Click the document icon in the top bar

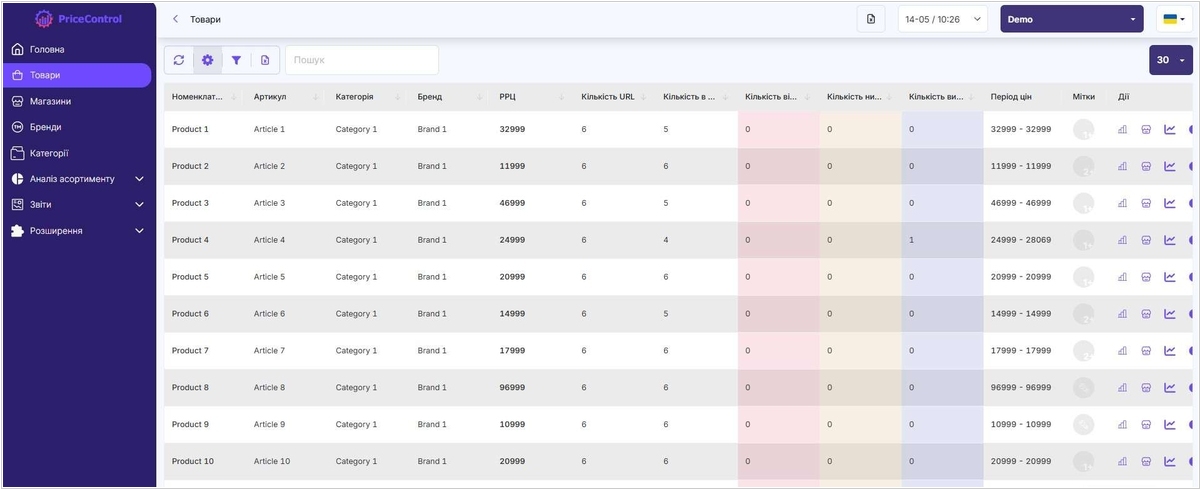click(x=871, y=19)
